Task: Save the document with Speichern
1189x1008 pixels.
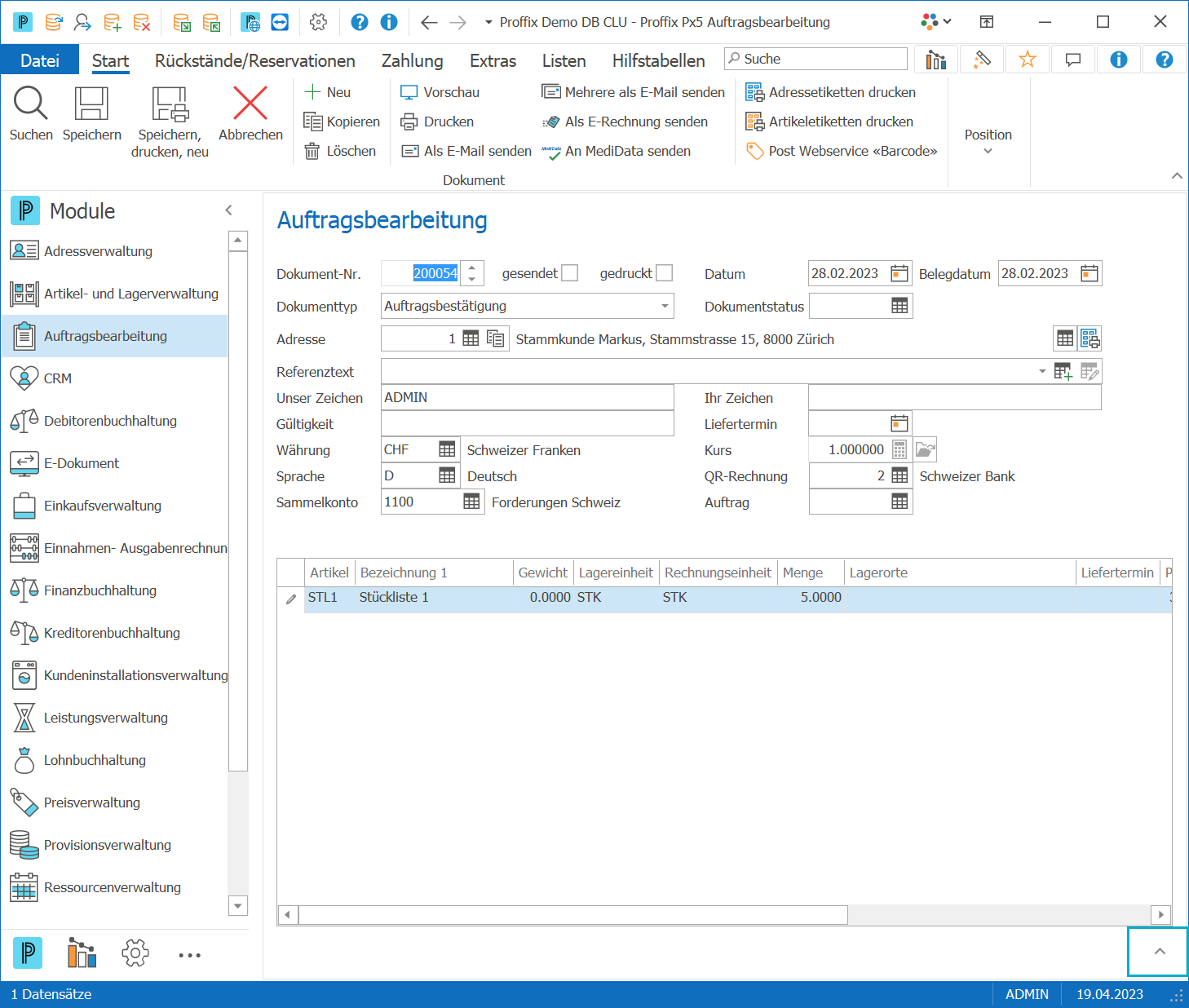Action: point(91,113)
